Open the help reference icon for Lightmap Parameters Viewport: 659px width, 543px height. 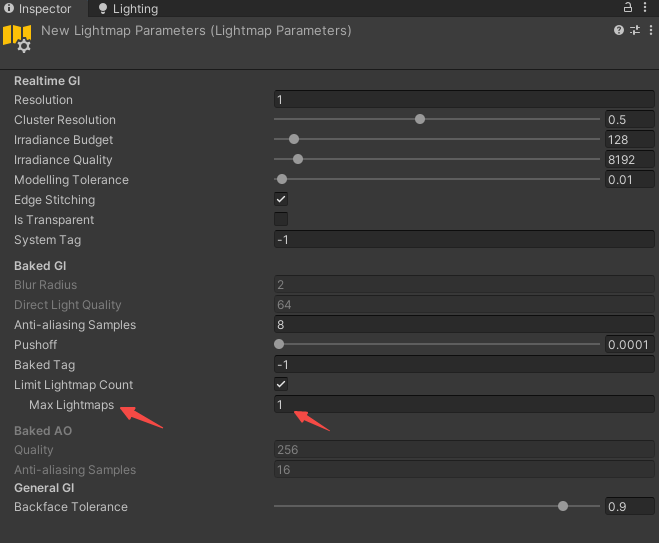(x=619, y=30)
